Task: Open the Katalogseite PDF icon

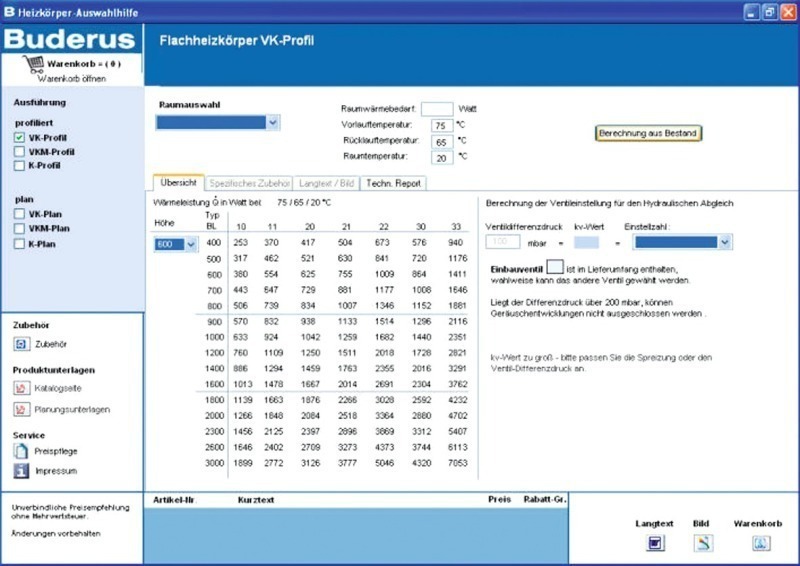Action: [21, 388]
